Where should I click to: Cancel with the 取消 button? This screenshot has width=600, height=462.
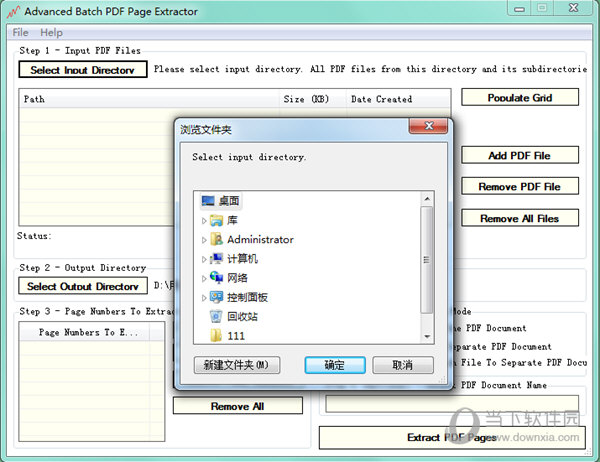point(403,365)
